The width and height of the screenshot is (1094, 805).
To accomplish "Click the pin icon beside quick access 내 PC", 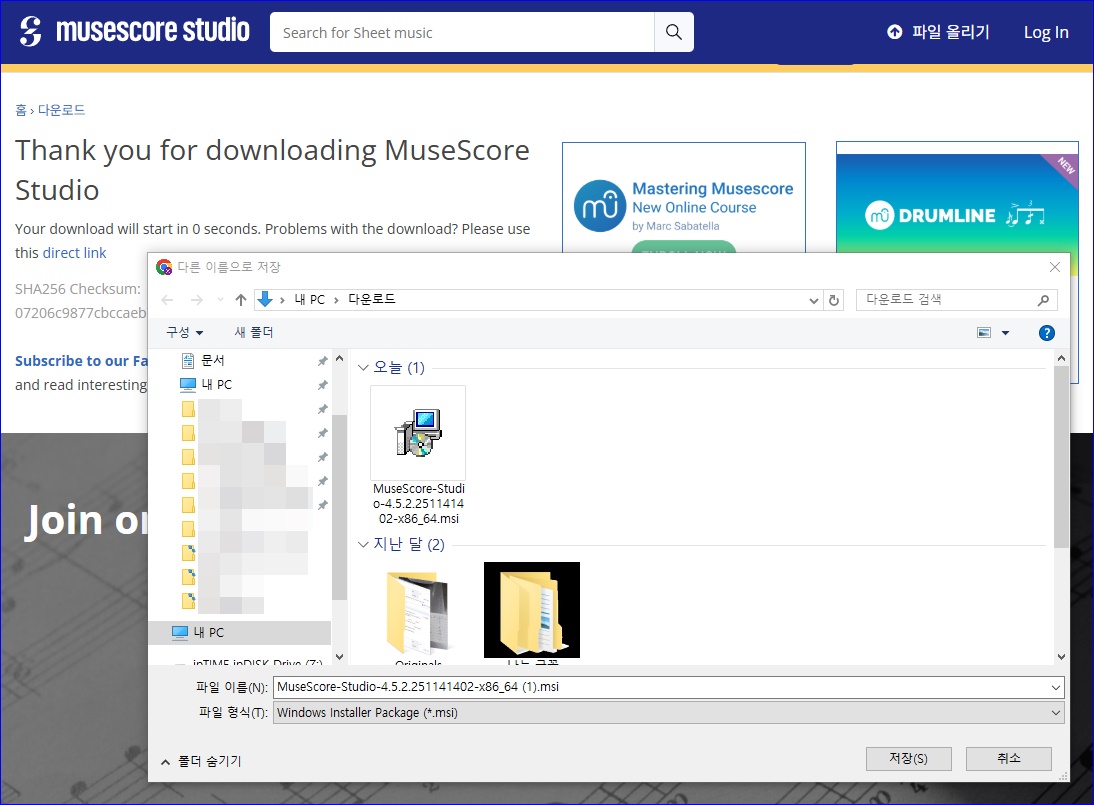I will 322,385.
